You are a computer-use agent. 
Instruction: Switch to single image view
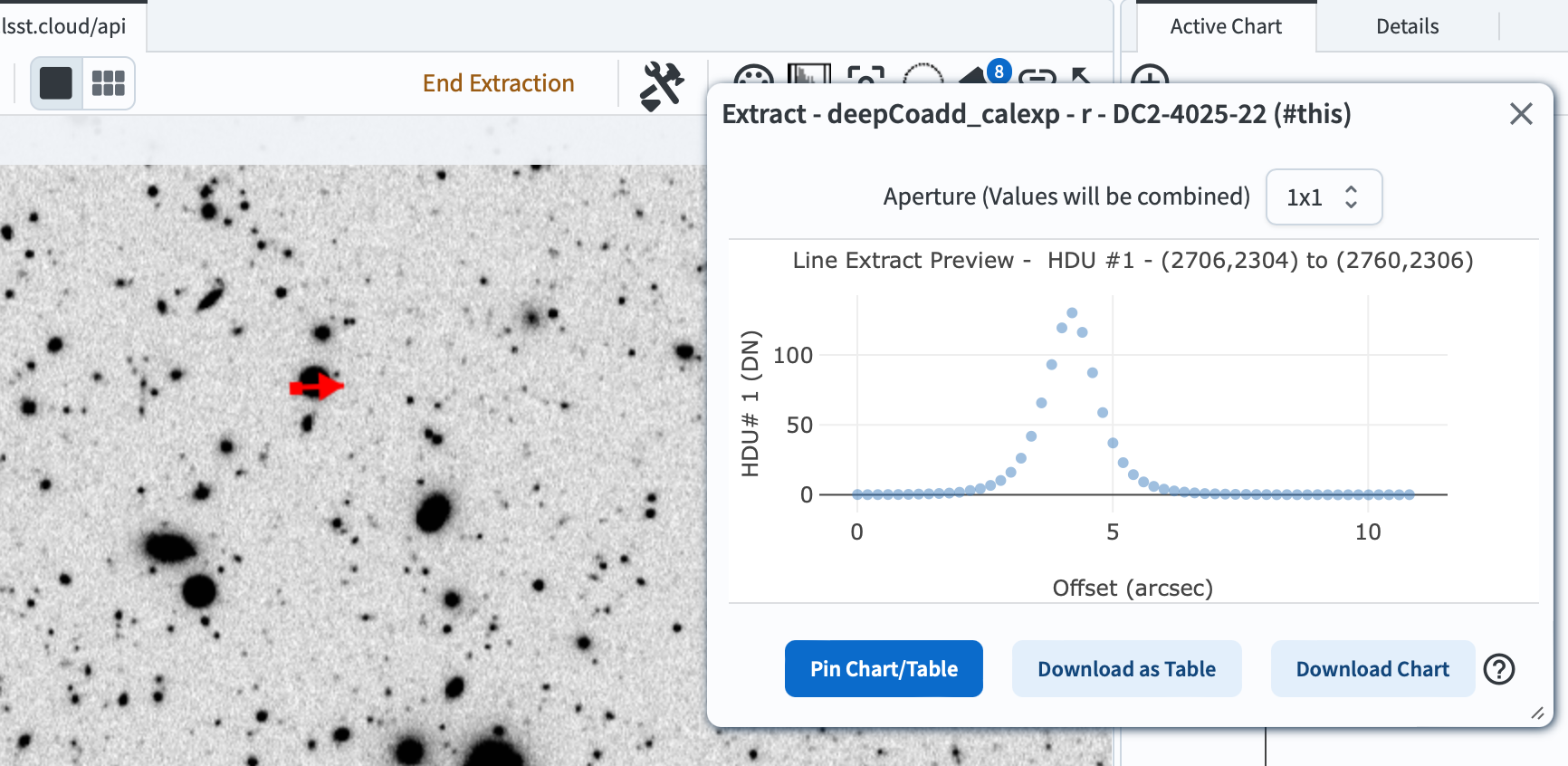56,83
